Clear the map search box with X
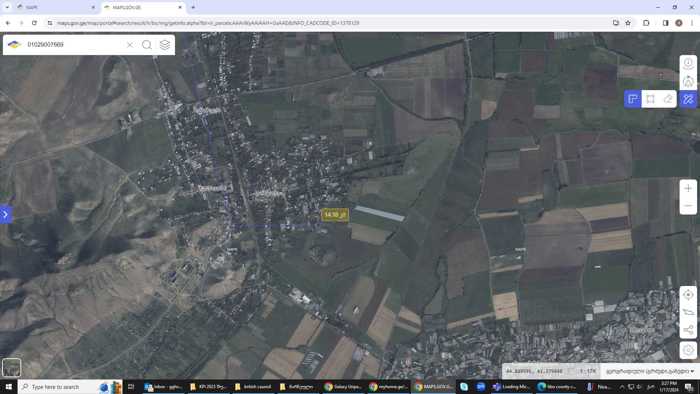Image resolution: width=700 pixels, height=394 pixels. coord(129,45)
